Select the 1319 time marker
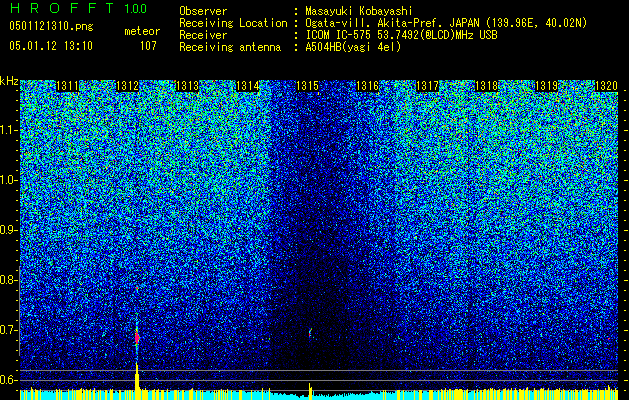Viewport: 629px width, 400px height. tap(547, 86)
